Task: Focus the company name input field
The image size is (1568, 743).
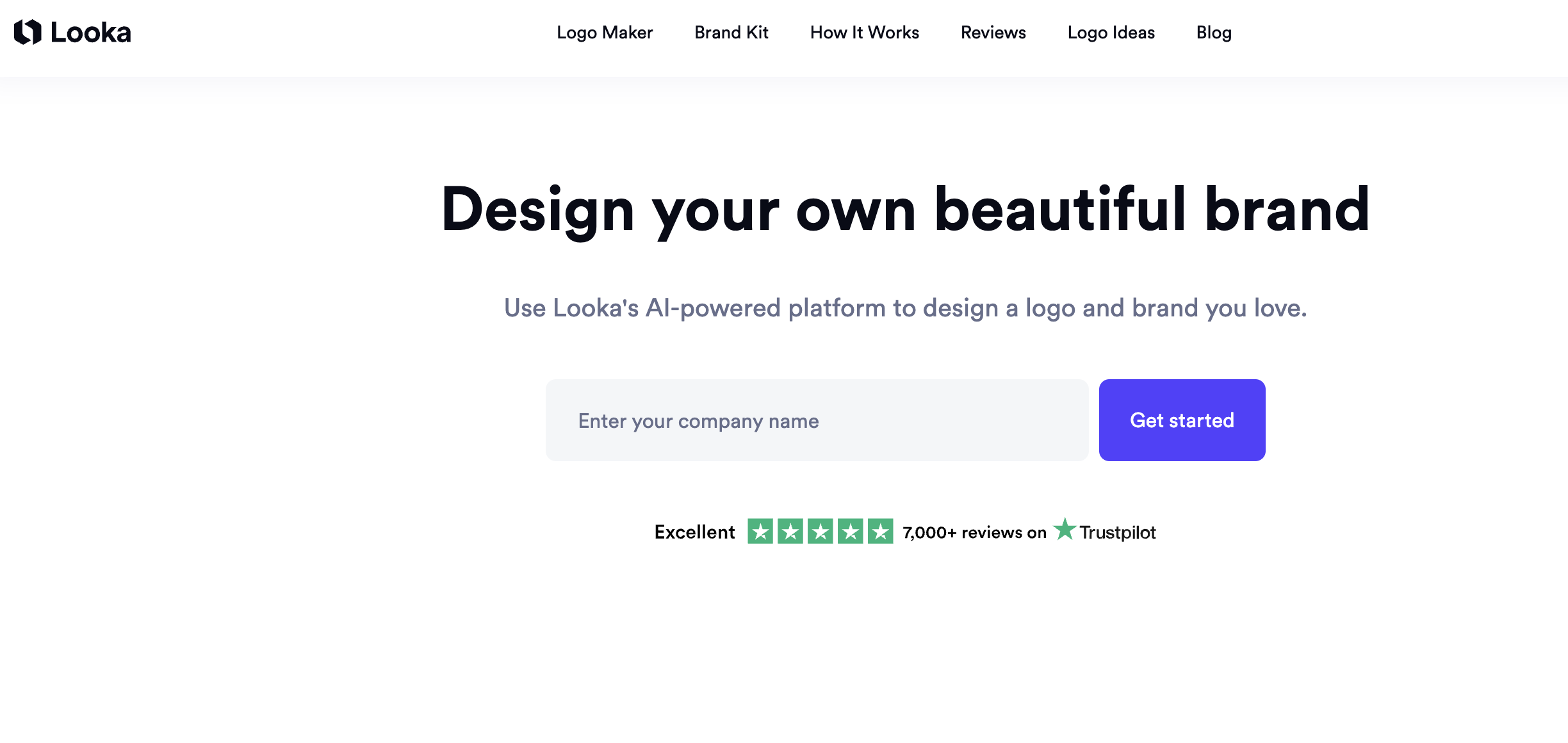Action: (x=817, y=420)
